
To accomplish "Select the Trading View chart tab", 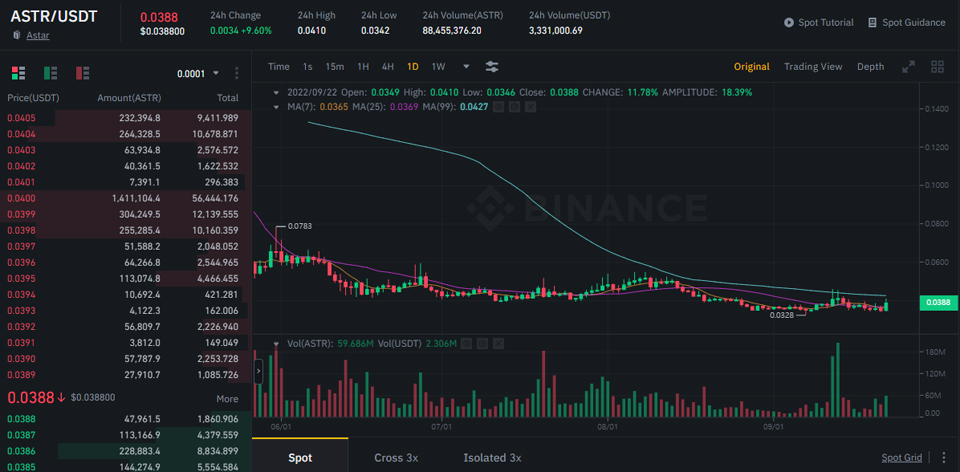I will (812, 67).
